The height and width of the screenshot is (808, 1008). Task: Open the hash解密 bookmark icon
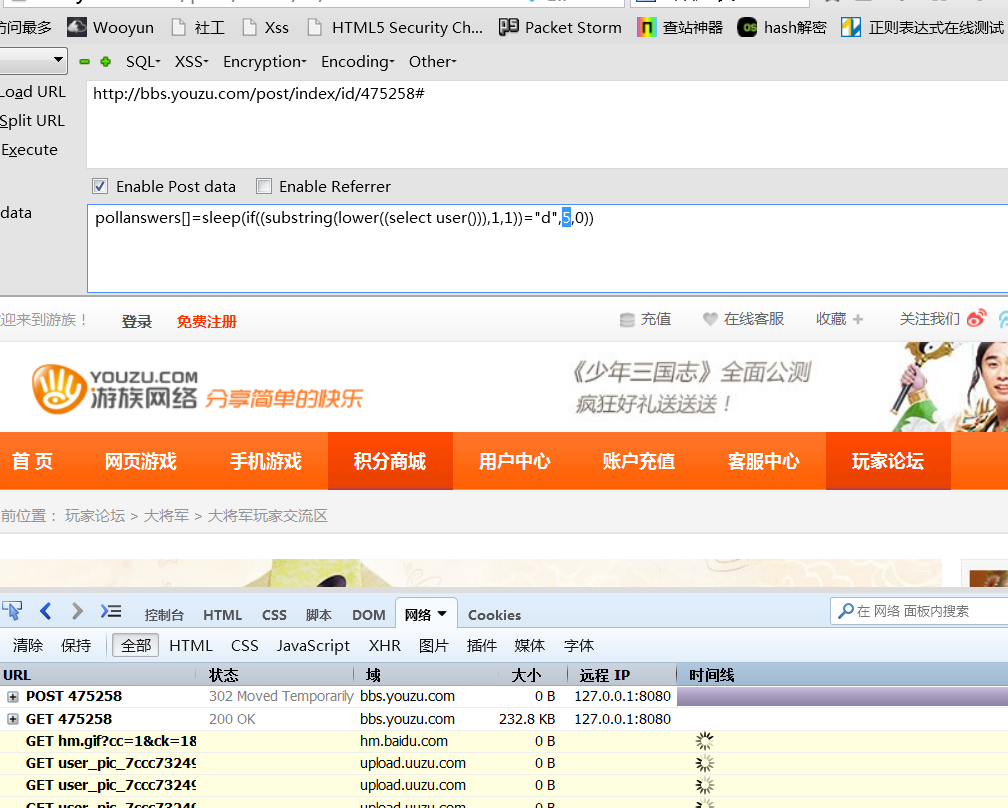747,28
